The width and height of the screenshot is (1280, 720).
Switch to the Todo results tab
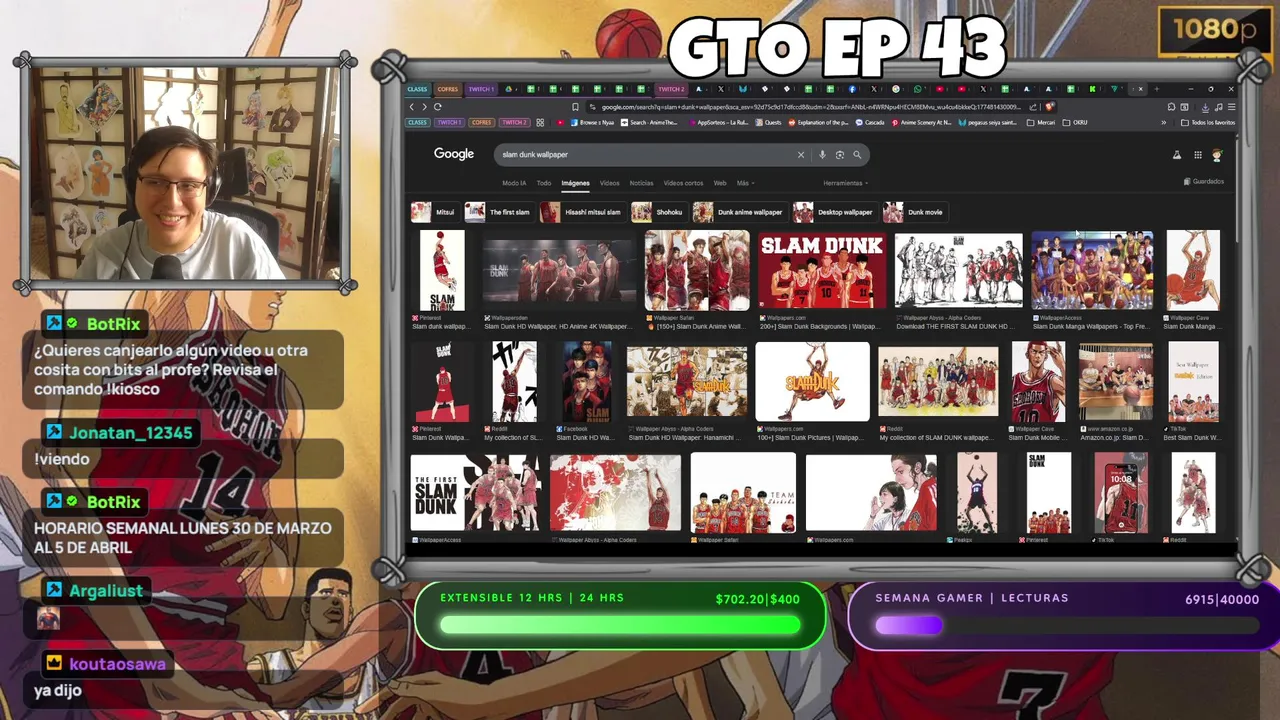(544, 183)
